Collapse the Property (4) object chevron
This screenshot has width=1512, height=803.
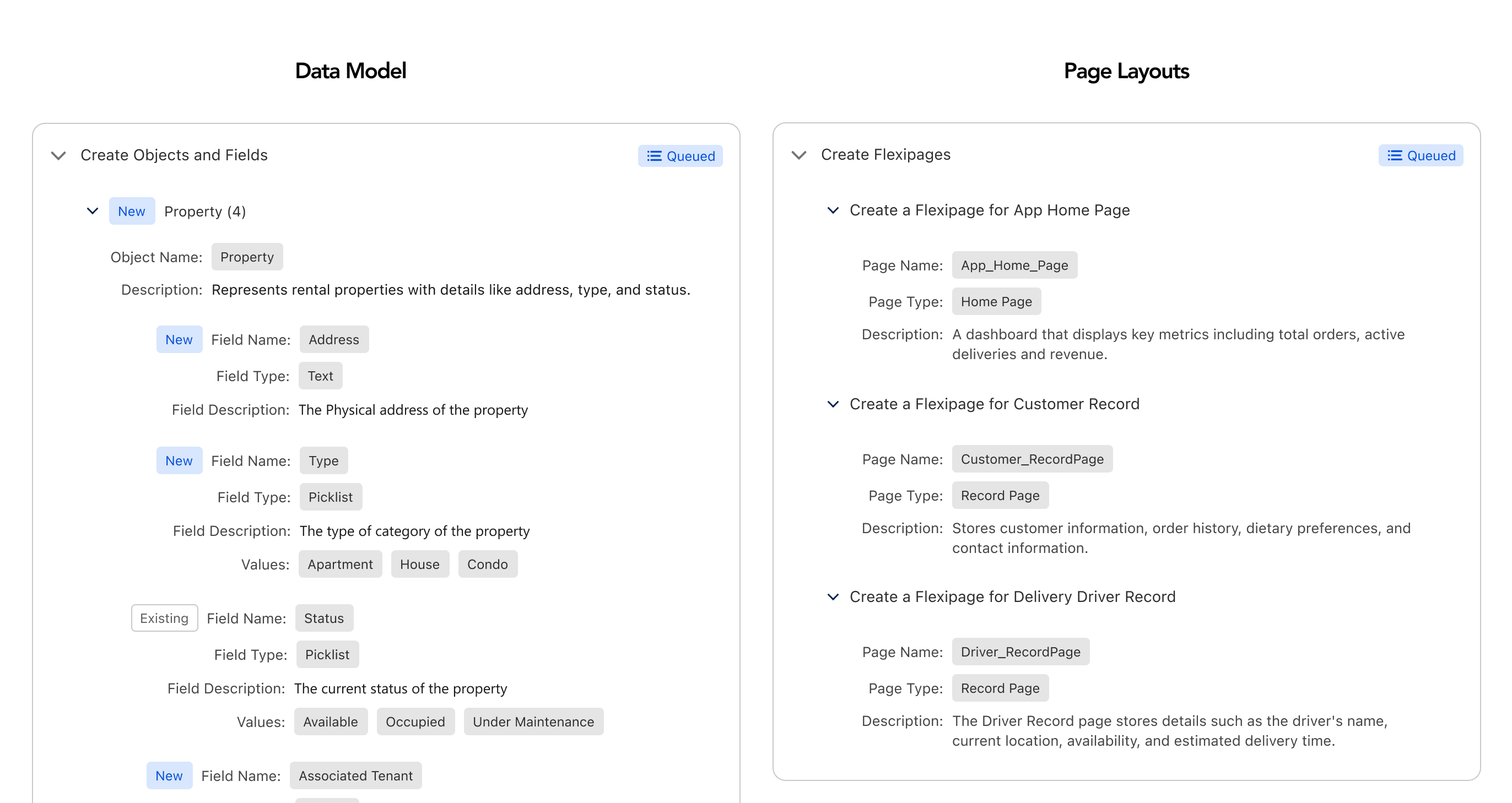point(92,211)
